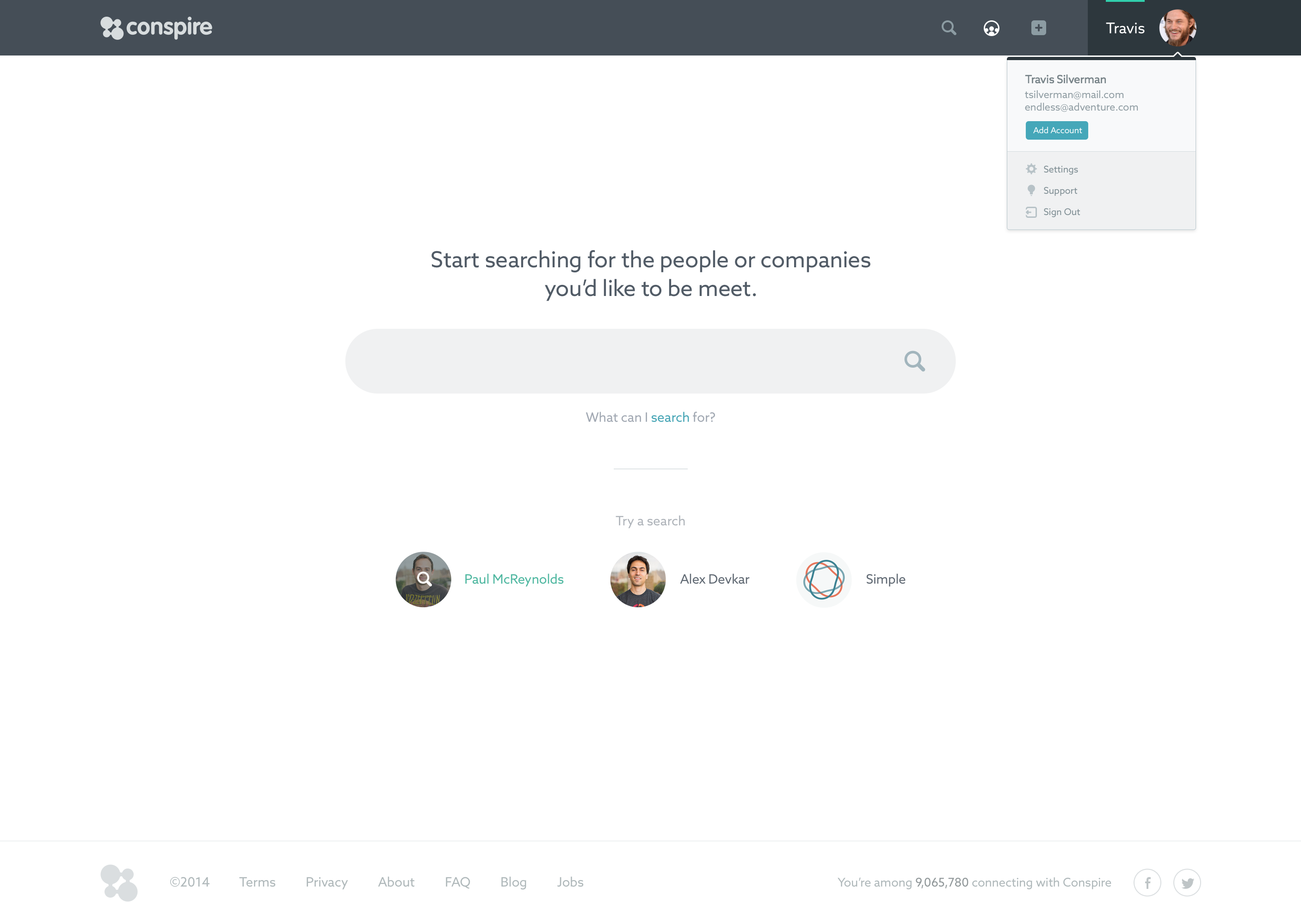Click the people network icon in header

(x=991, y=28)
